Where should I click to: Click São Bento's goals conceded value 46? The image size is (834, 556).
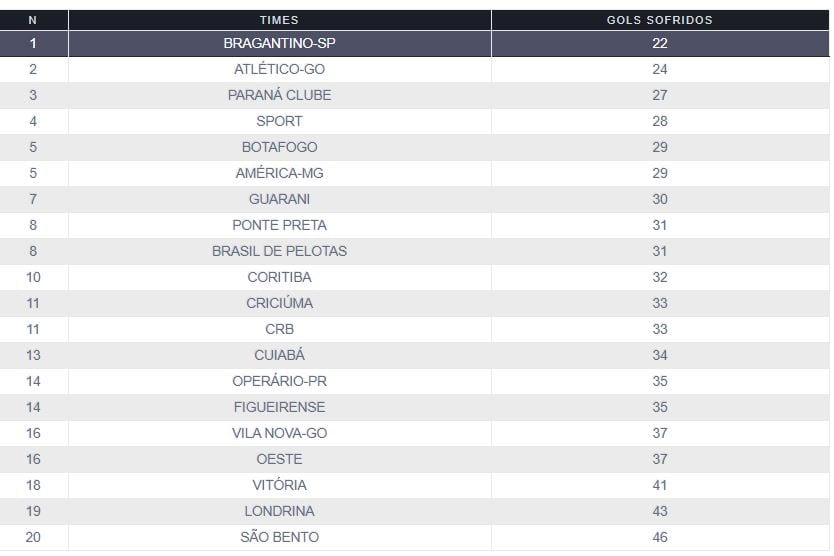[659, 538]
